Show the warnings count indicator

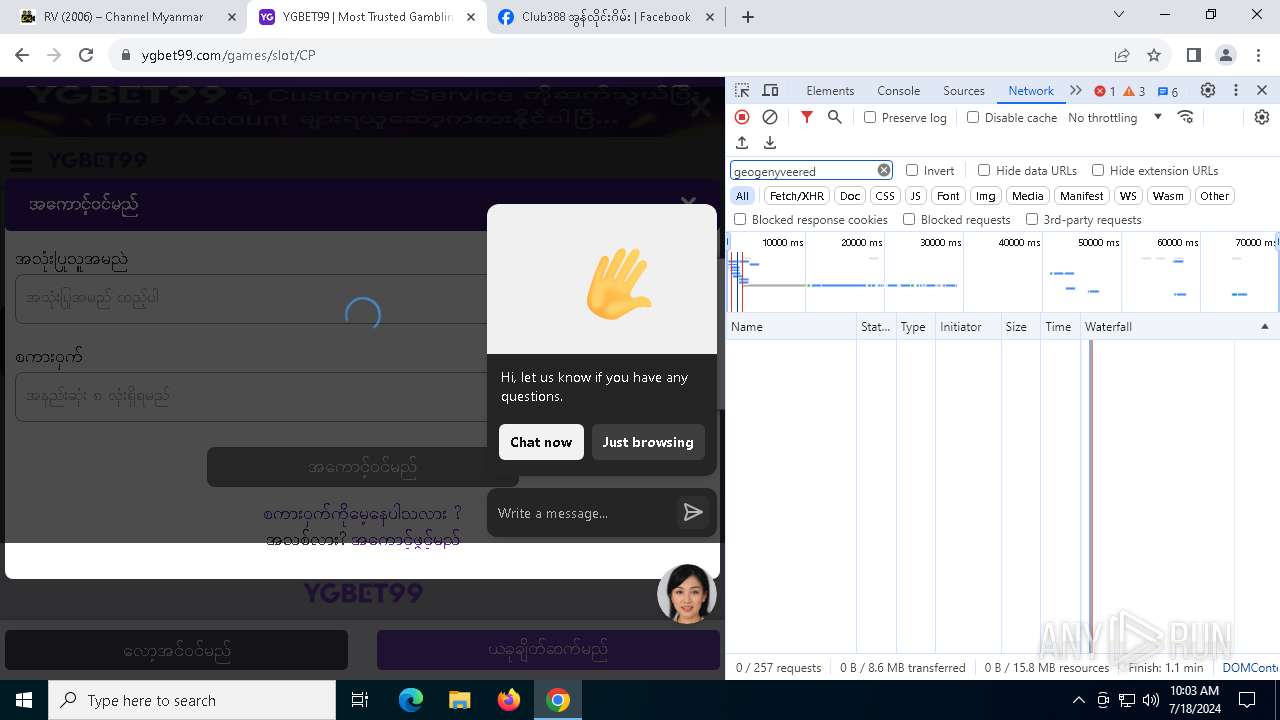pyautogui.click(x=1134, y=91)
